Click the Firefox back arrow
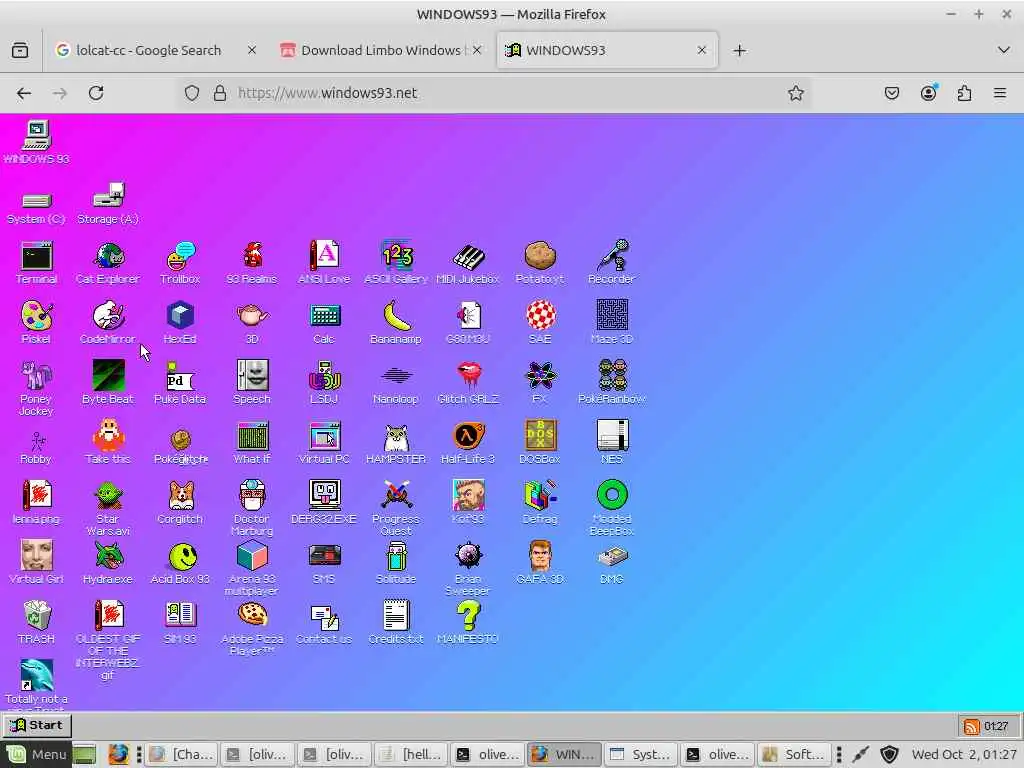The width and height of the screenshot is (1024, 768). [24, 93]
